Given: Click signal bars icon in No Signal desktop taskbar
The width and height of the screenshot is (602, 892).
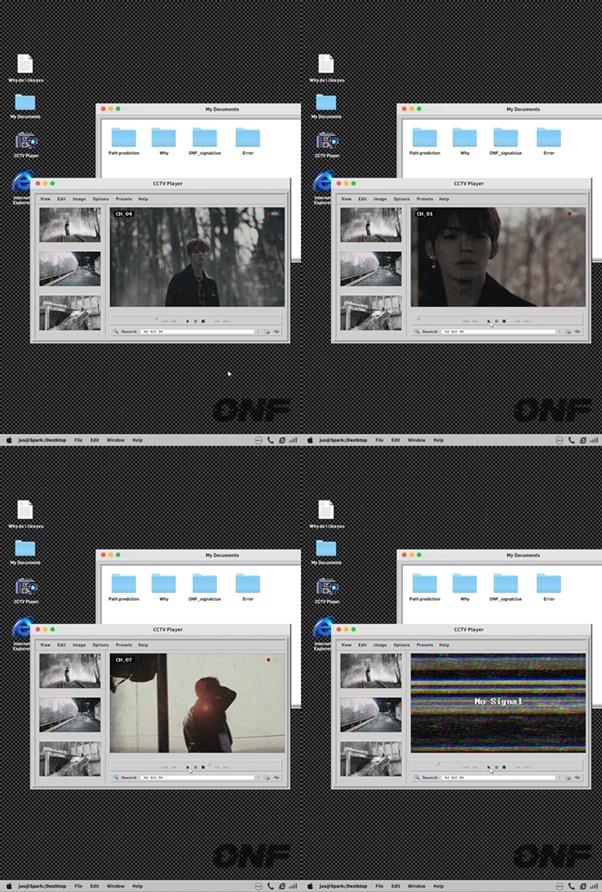Looking at the screenshot, I should tap(594, 886).
